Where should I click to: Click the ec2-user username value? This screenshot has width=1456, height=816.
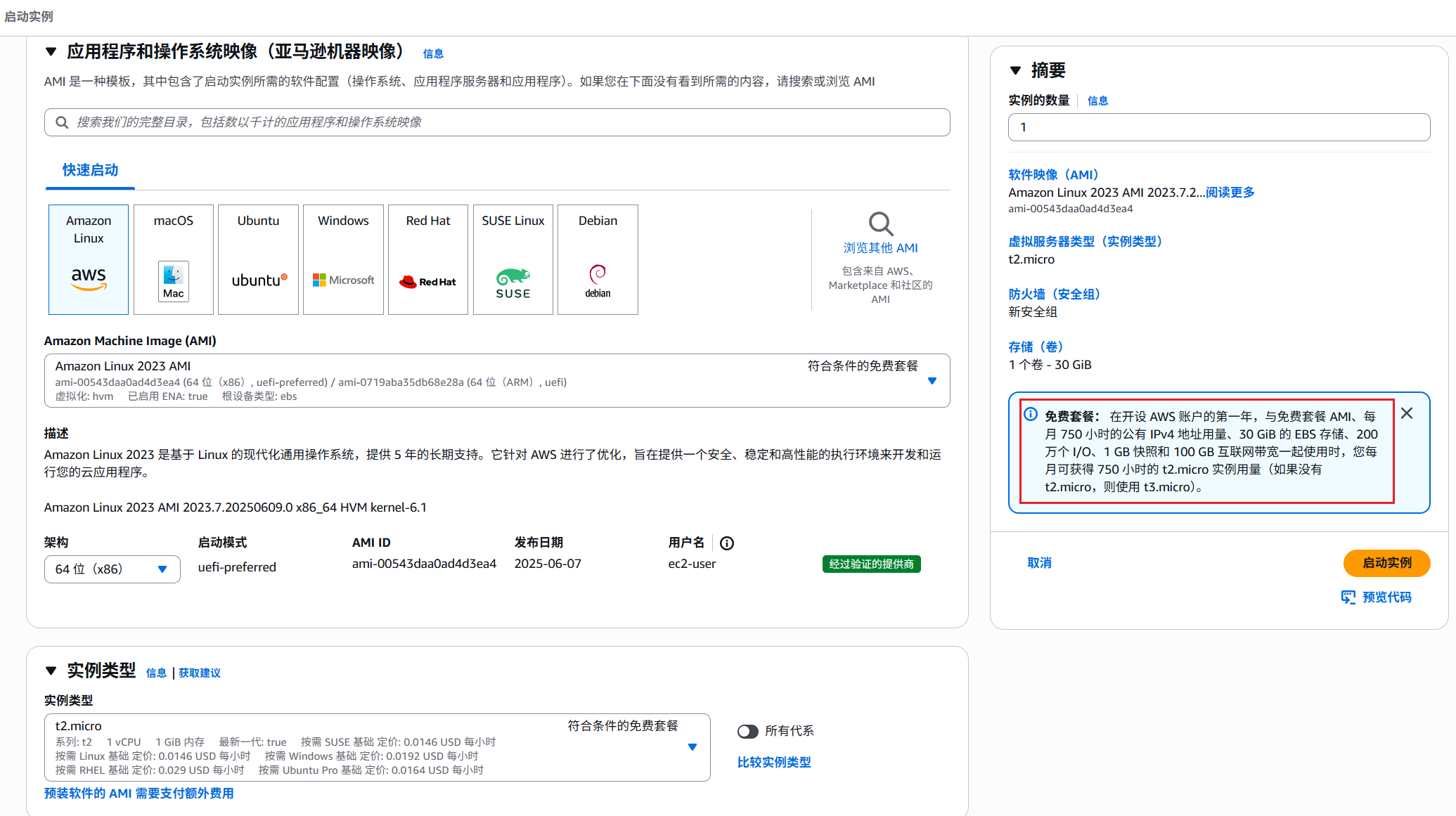(x=692, y=564)
